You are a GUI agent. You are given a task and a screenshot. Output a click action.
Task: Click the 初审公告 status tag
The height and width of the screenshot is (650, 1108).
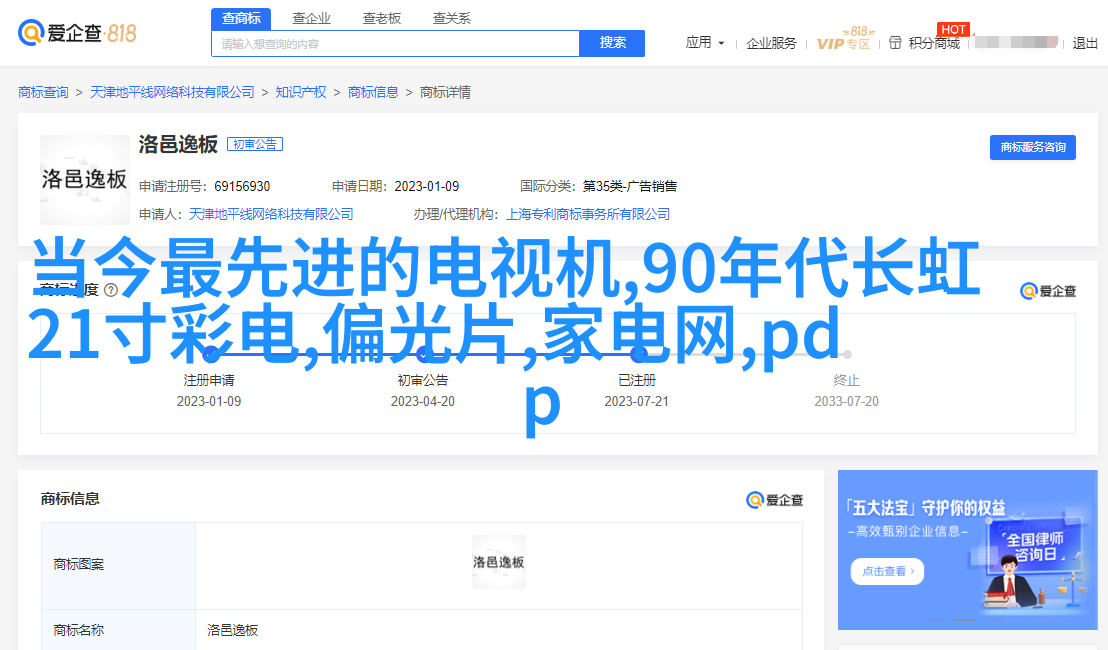[x=255, y=144]
